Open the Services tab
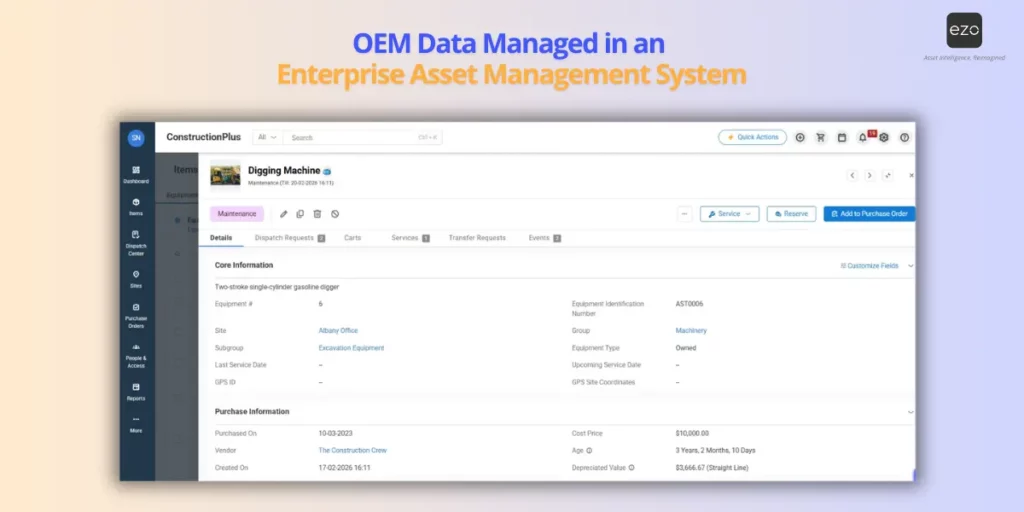1024x512 pixels. point(410,238)
